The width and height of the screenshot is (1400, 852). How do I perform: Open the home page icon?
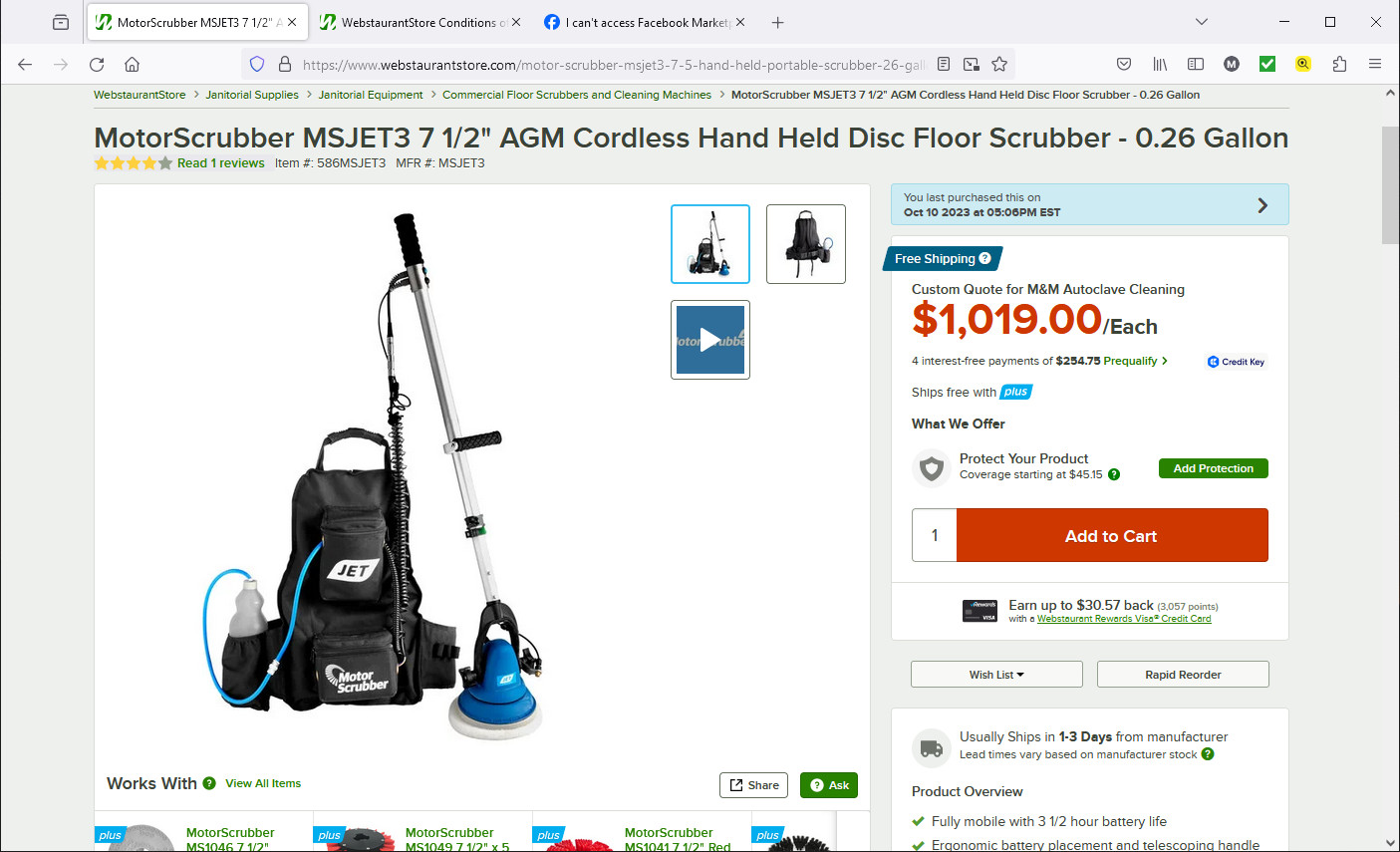pos(132,64)
